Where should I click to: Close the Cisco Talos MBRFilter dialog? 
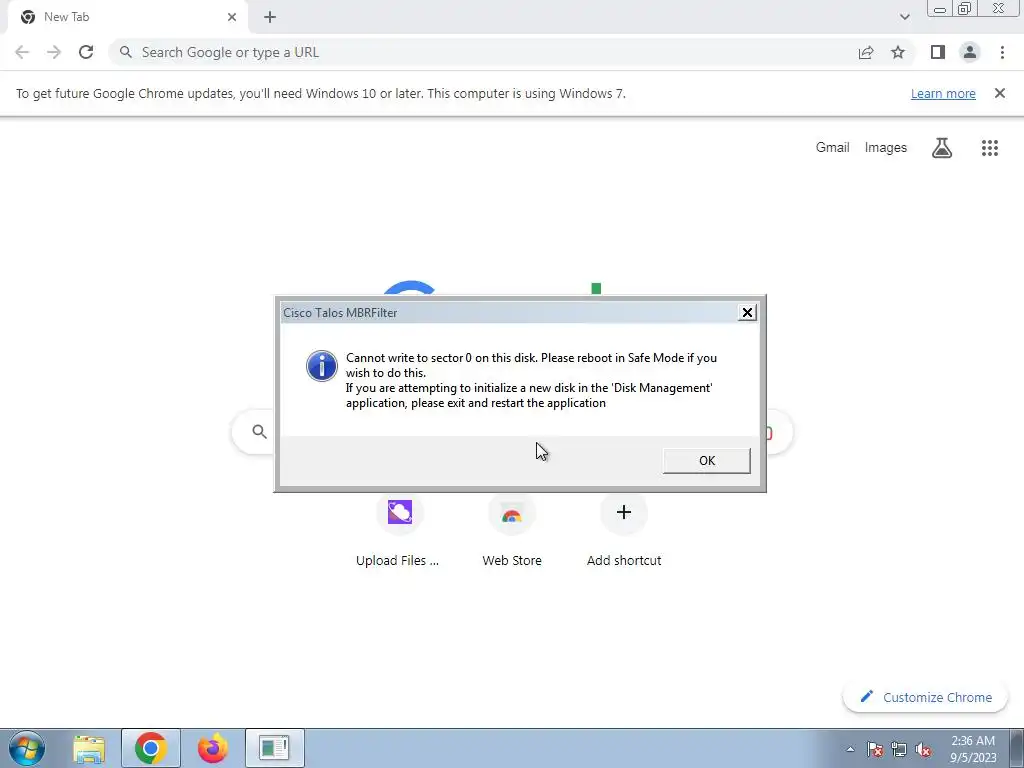tap(747, 312)
